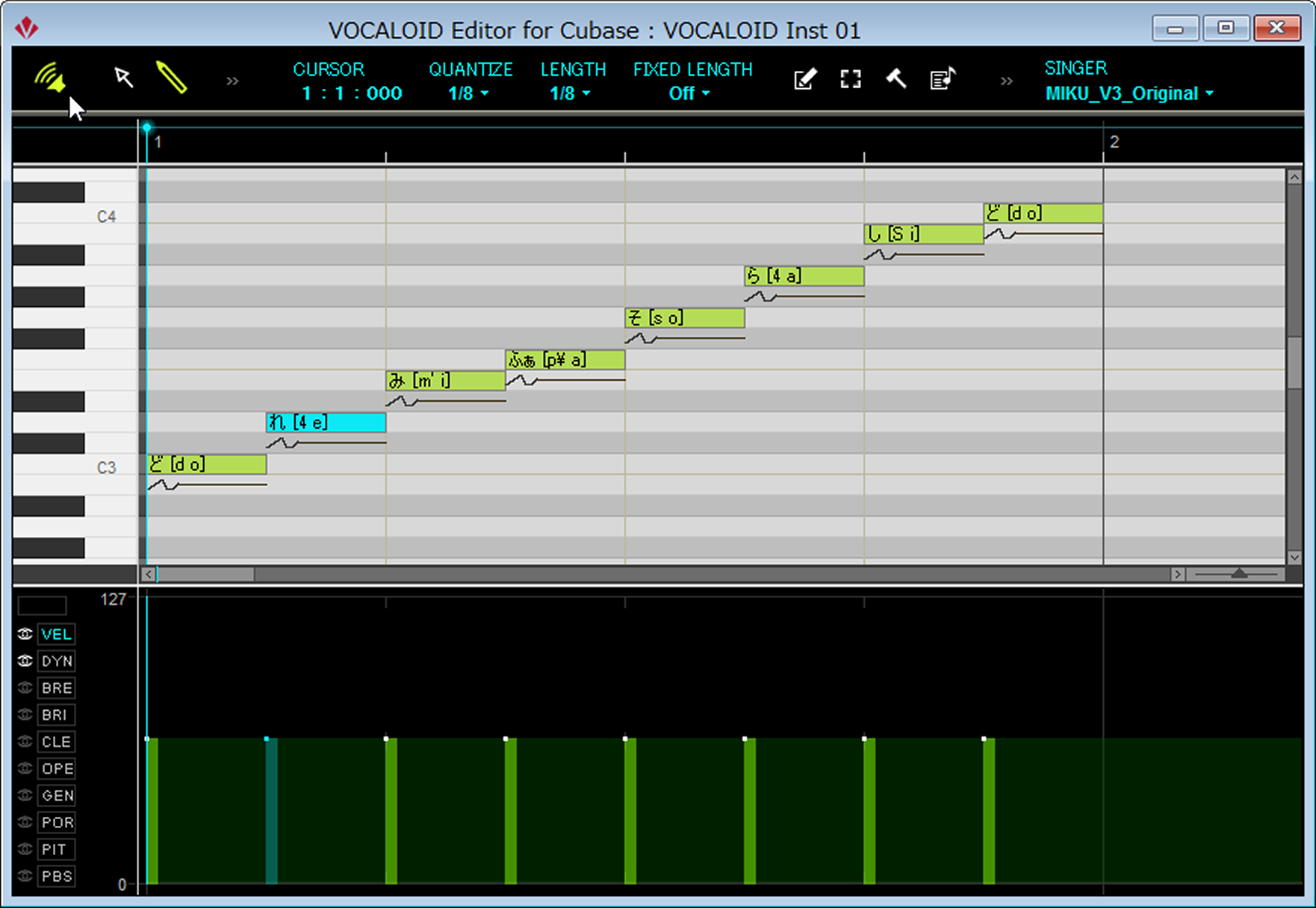Image resolution: width=1316 pixels, height=908 pixels.
Task: Select the OPE parameter tab
Action: pyautogui.click(x=57, y=768)
